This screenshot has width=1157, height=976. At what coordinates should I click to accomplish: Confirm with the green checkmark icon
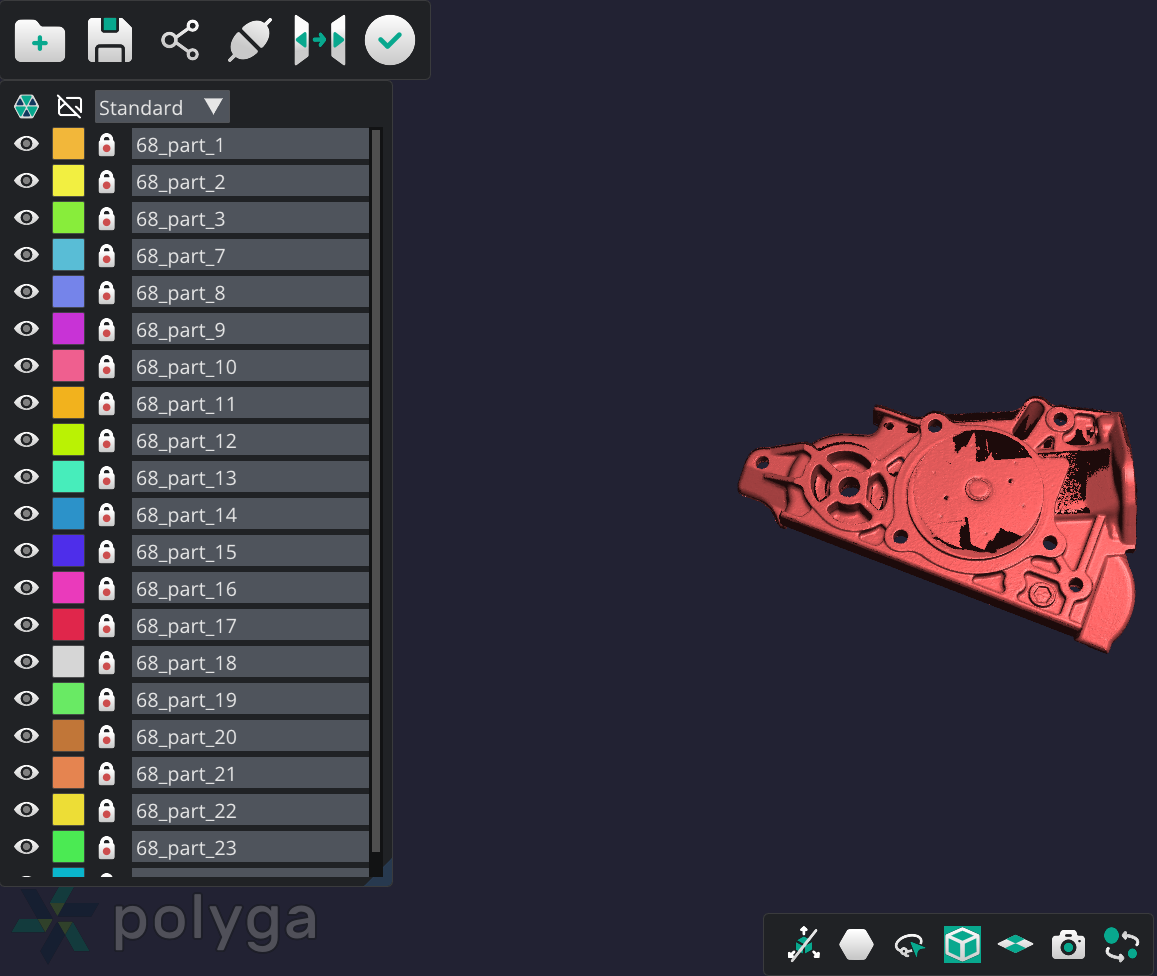389,41
